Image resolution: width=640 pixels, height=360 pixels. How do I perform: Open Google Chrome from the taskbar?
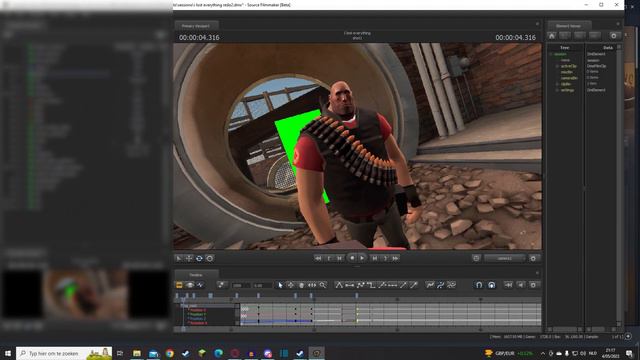[169, 353]
